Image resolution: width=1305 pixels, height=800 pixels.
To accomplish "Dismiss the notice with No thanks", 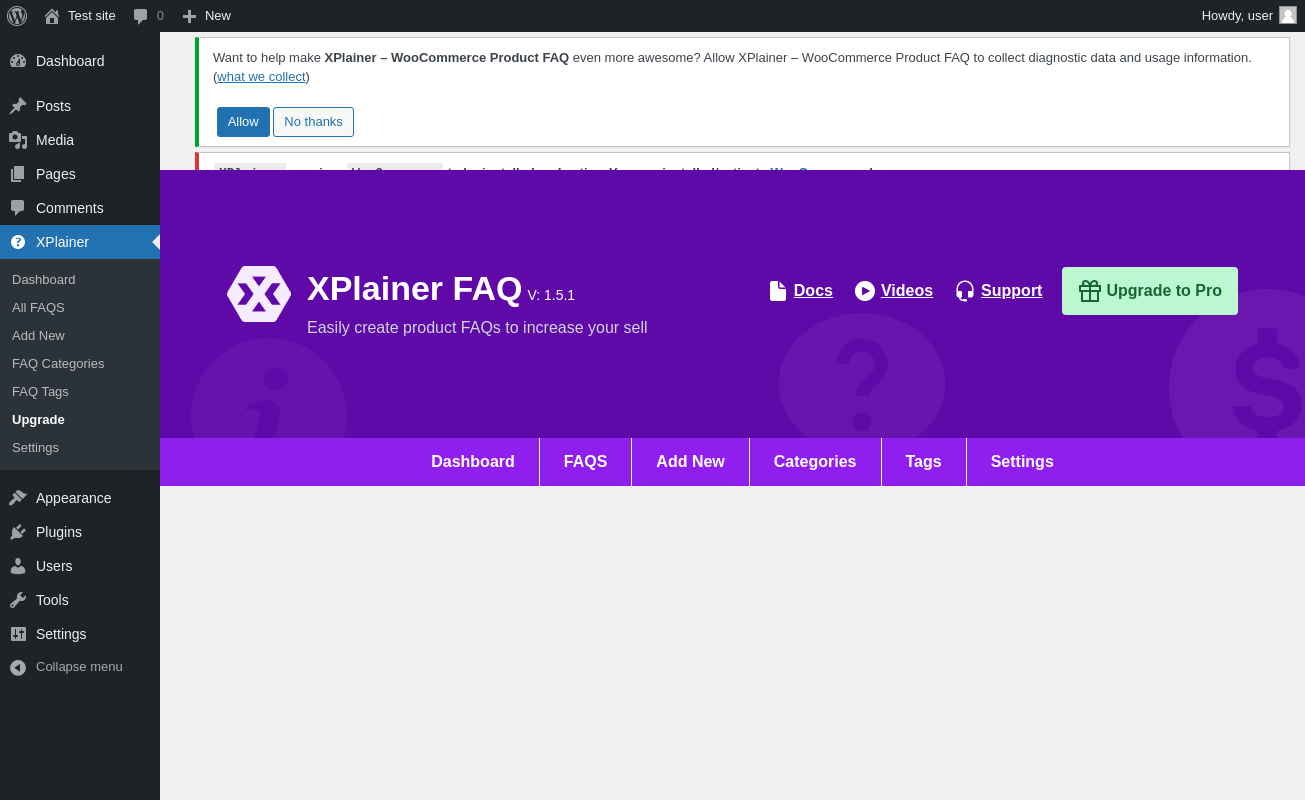I will tap(313, 122).
